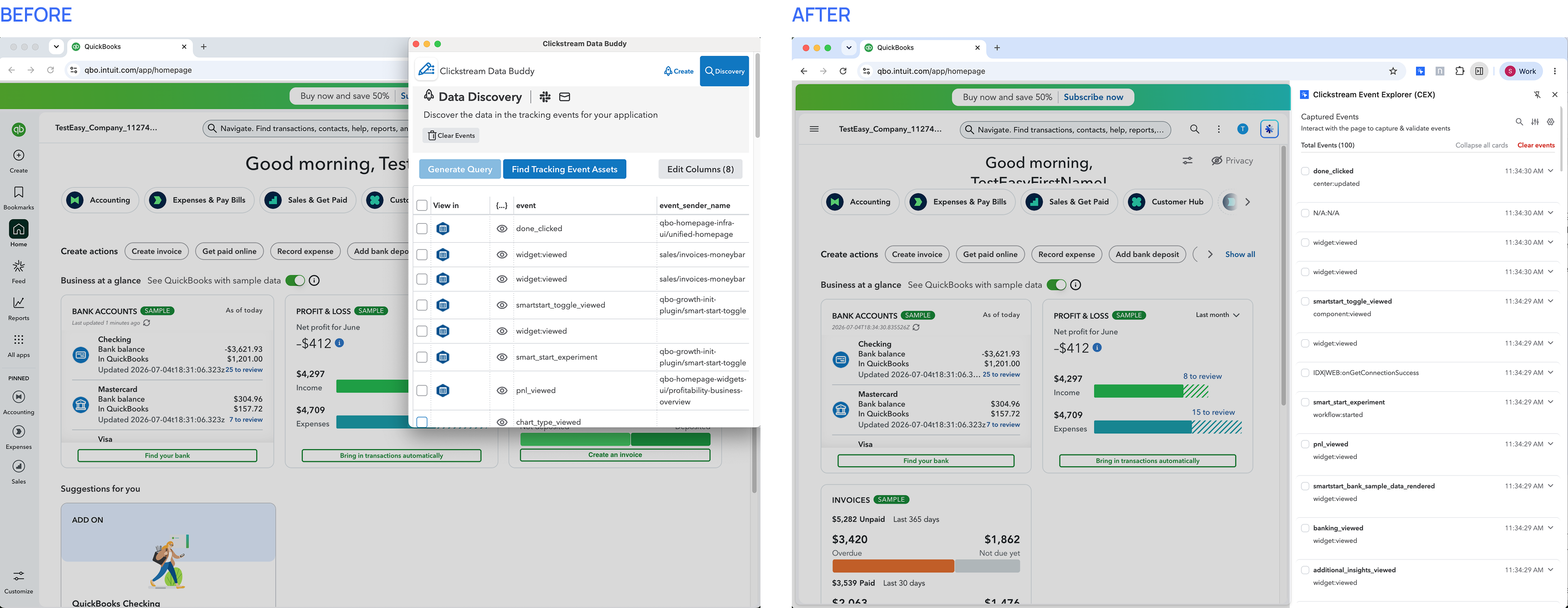
Task: Click search icon in CEX Captured Events panel
Action: (1519, 122)
